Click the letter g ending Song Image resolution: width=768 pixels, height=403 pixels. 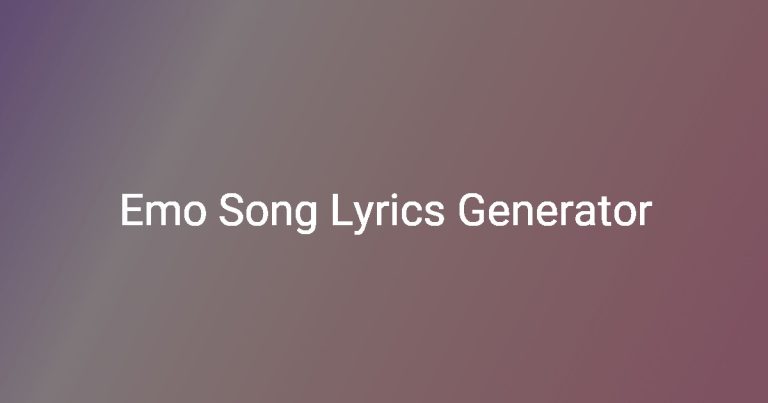tap(306, 217)
